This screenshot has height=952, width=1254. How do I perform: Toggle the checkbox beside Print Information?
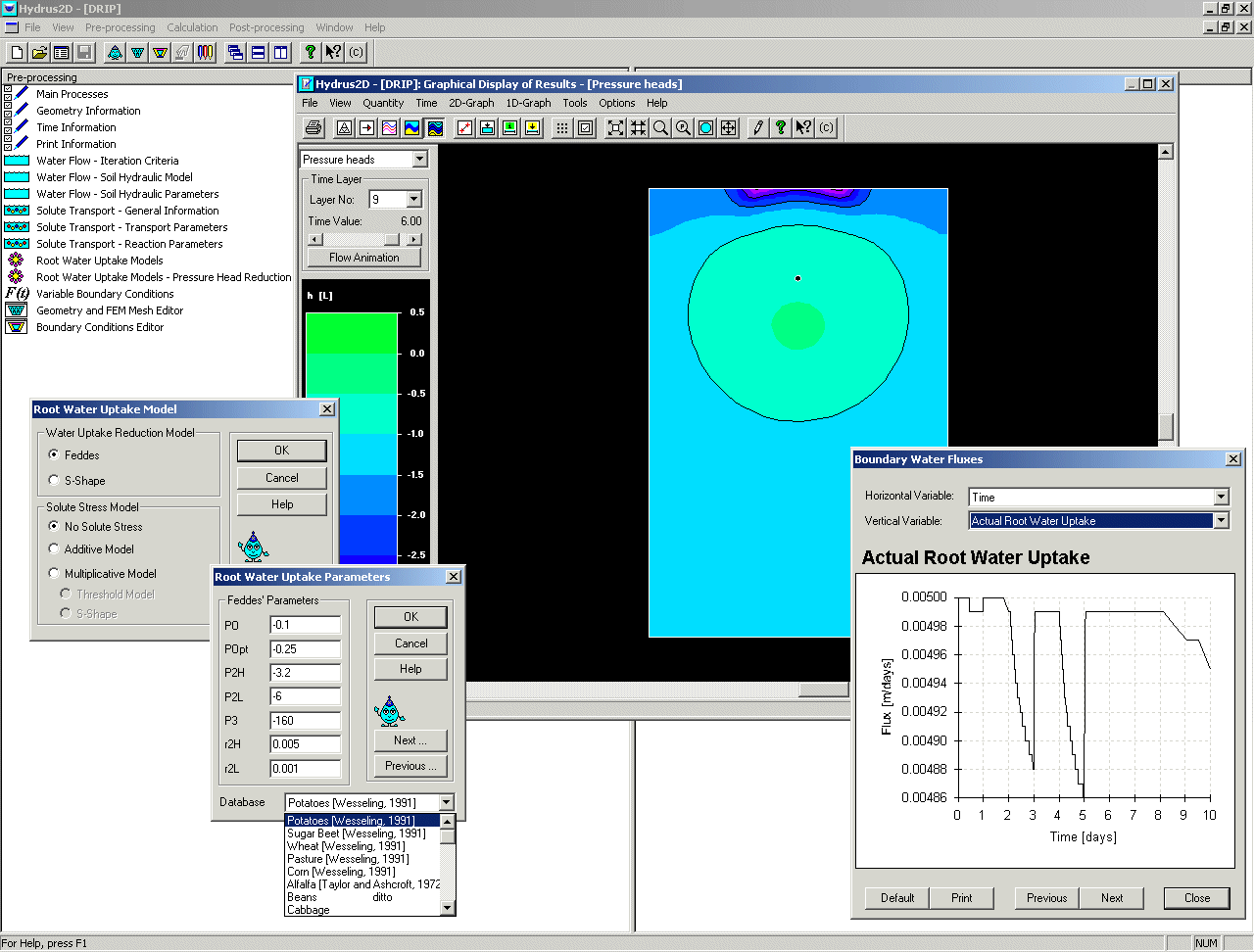pyautogui.click(x=8, y=141)
